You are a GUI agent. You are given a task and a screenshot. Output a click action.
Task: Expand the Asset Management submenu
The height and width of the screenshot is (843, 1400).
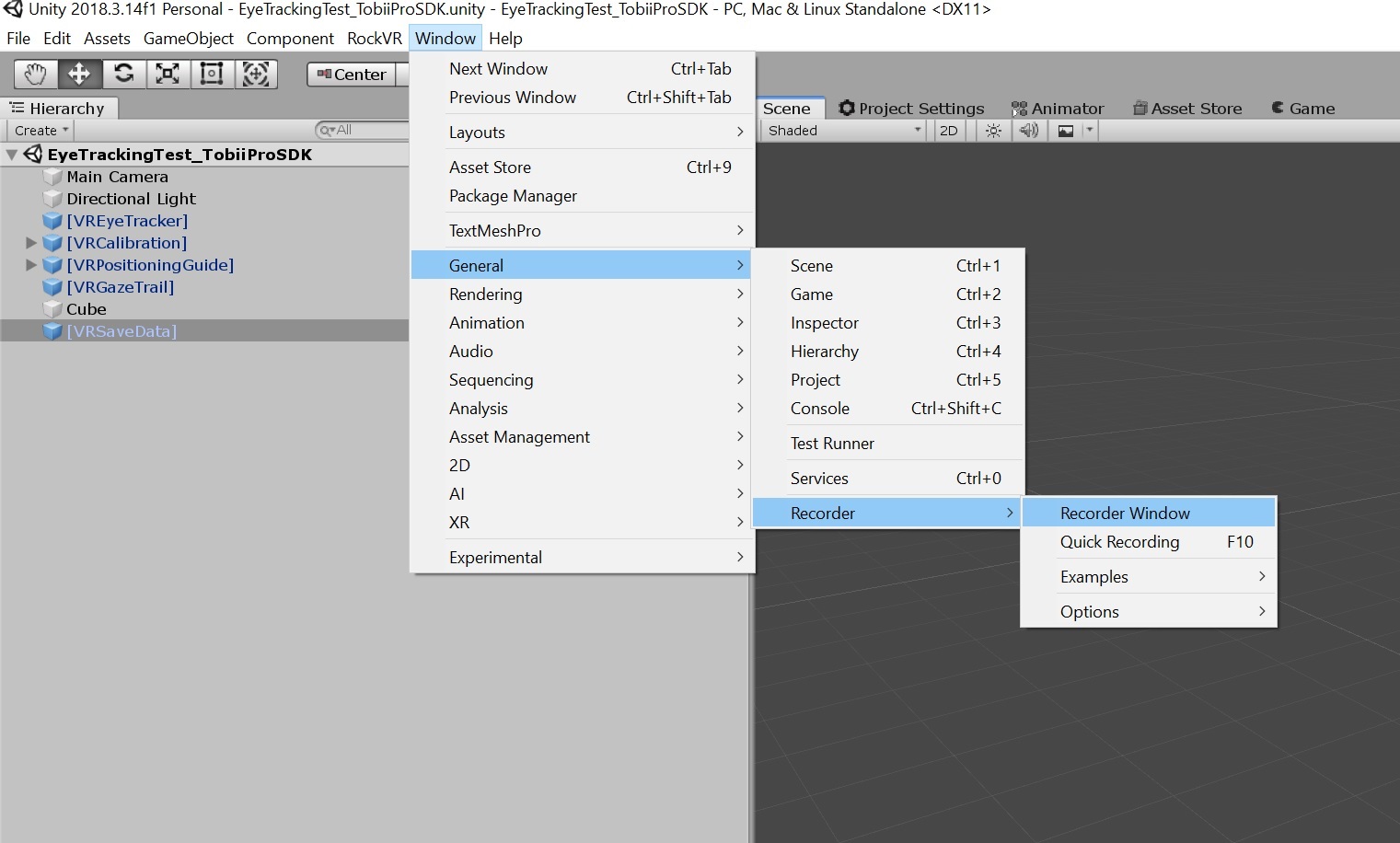coord(582,437)
